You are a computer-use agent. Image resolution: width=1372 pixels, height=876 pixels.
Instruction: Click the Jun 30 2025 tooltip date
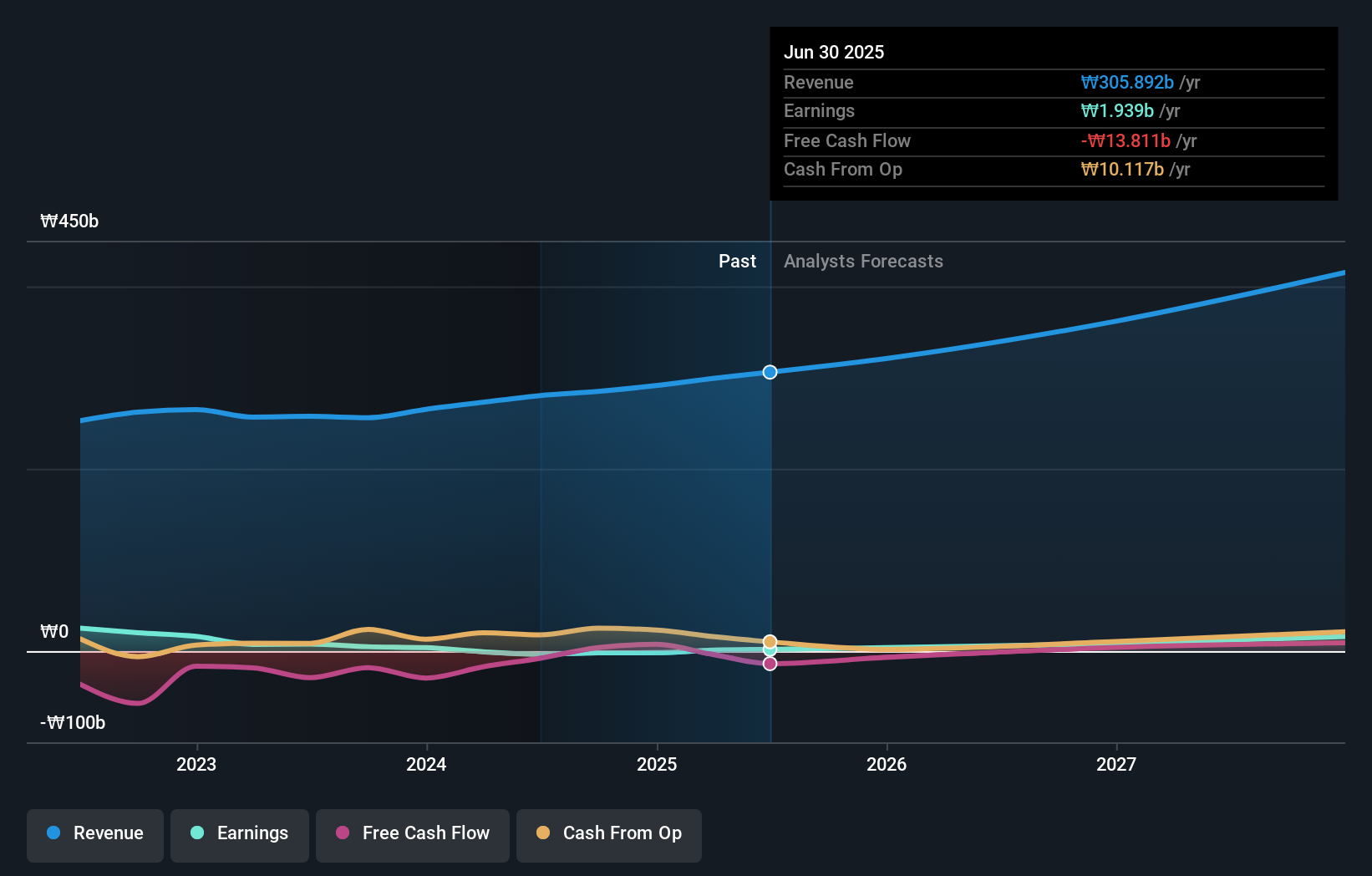834,53
